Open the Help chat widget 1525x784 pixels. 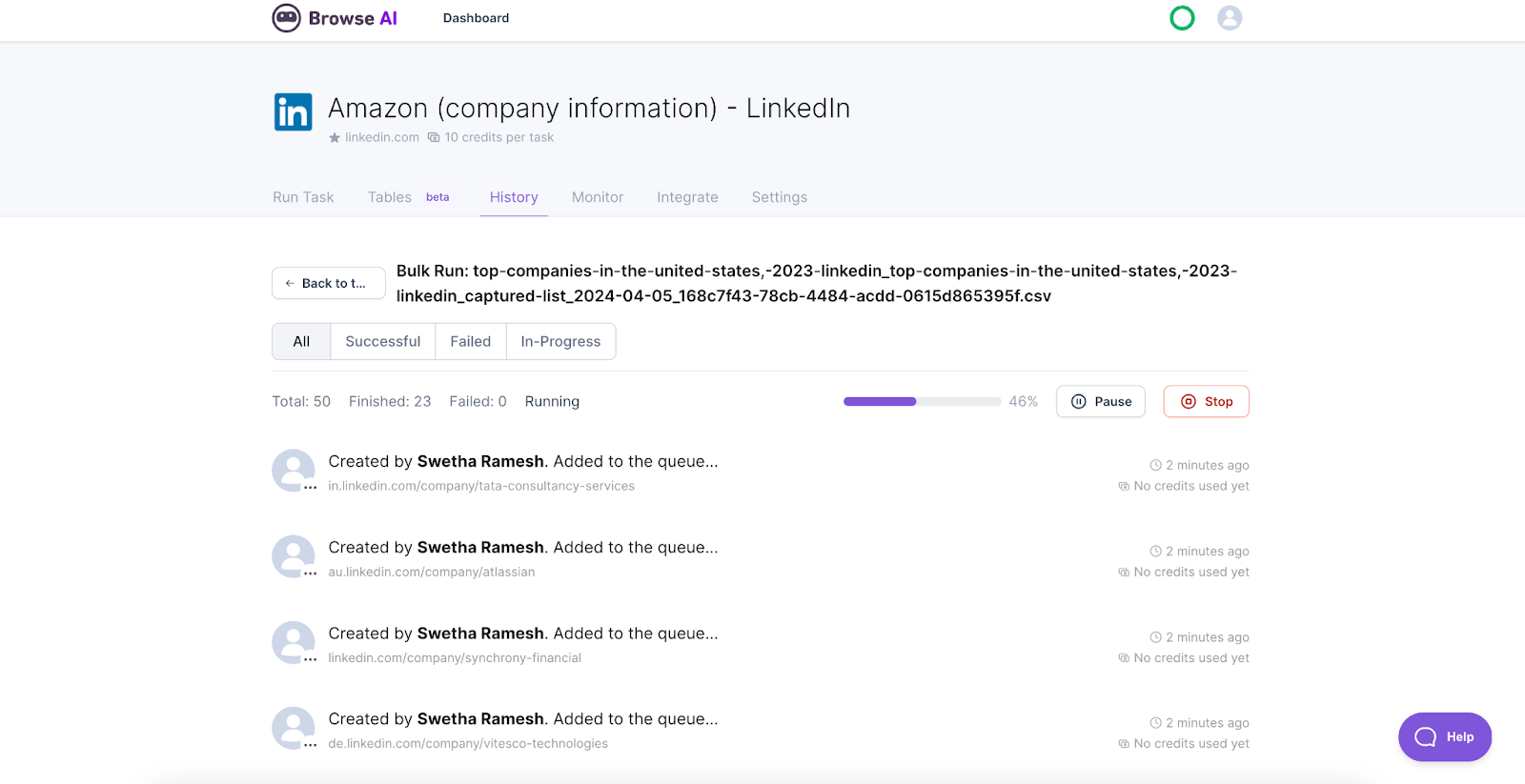pyautogui.click(x=1444, y=736)
